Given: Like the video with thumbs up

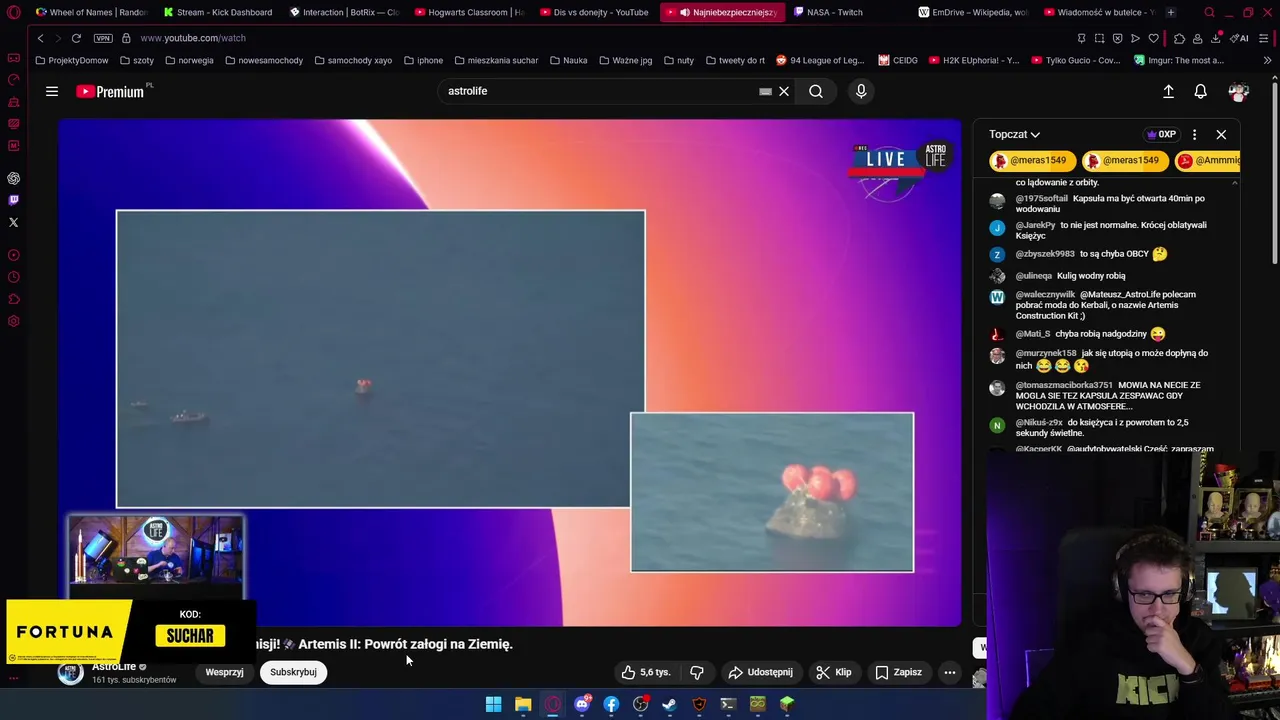Looking at the screenshot, I should [x=645, y=672].
